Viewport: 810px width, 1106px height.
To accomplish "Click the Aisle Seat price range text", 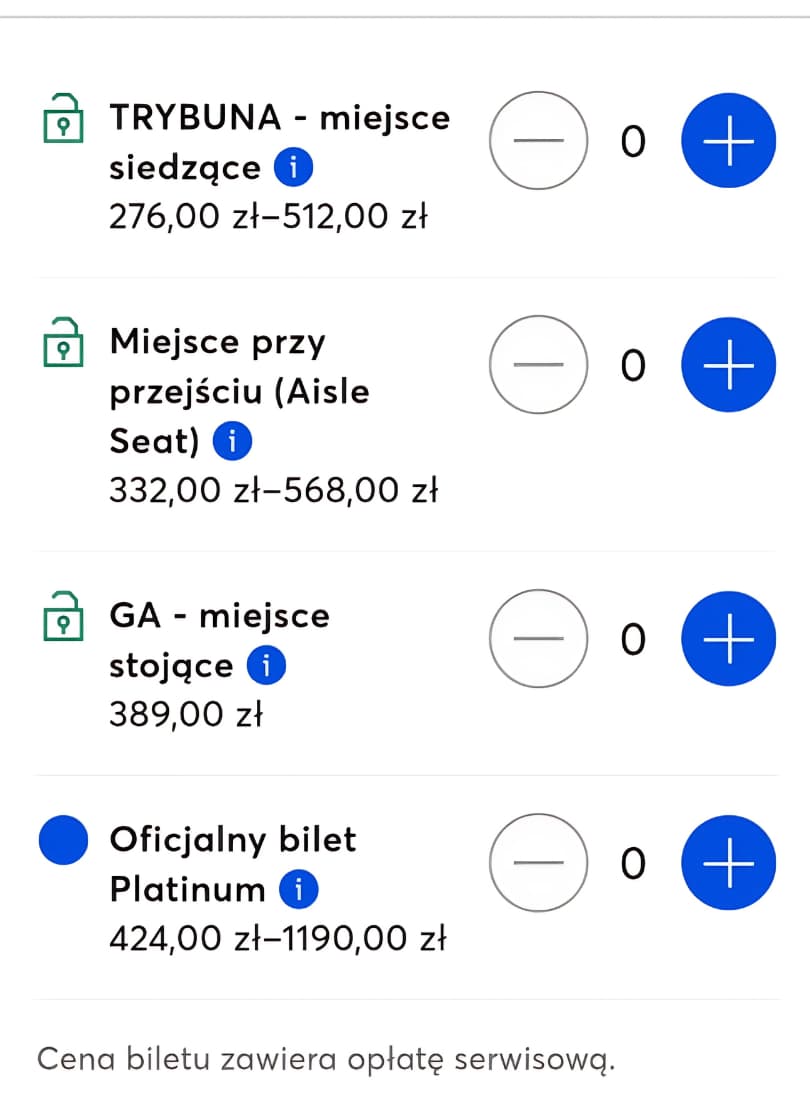I will point(273,491).
